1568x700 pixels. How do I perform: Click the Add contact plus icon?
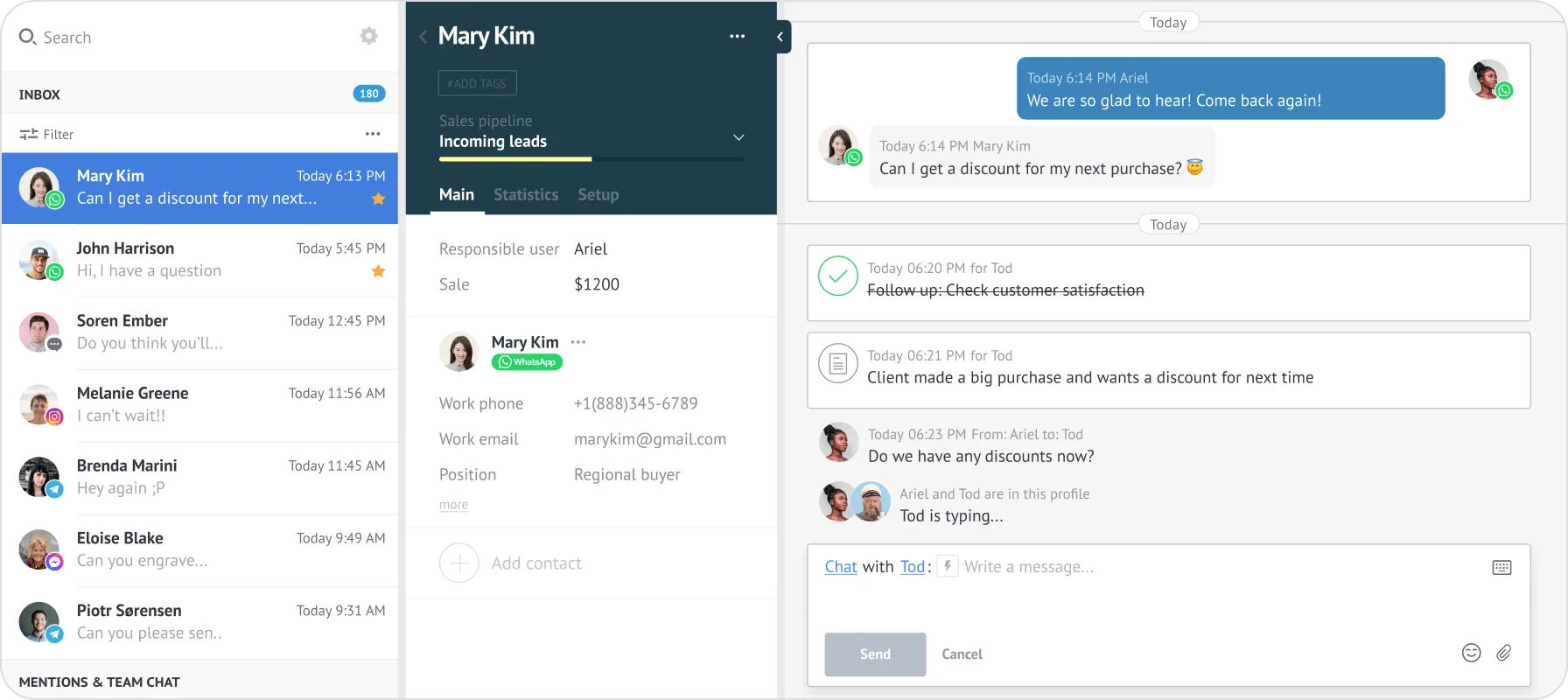pos(459,563)
